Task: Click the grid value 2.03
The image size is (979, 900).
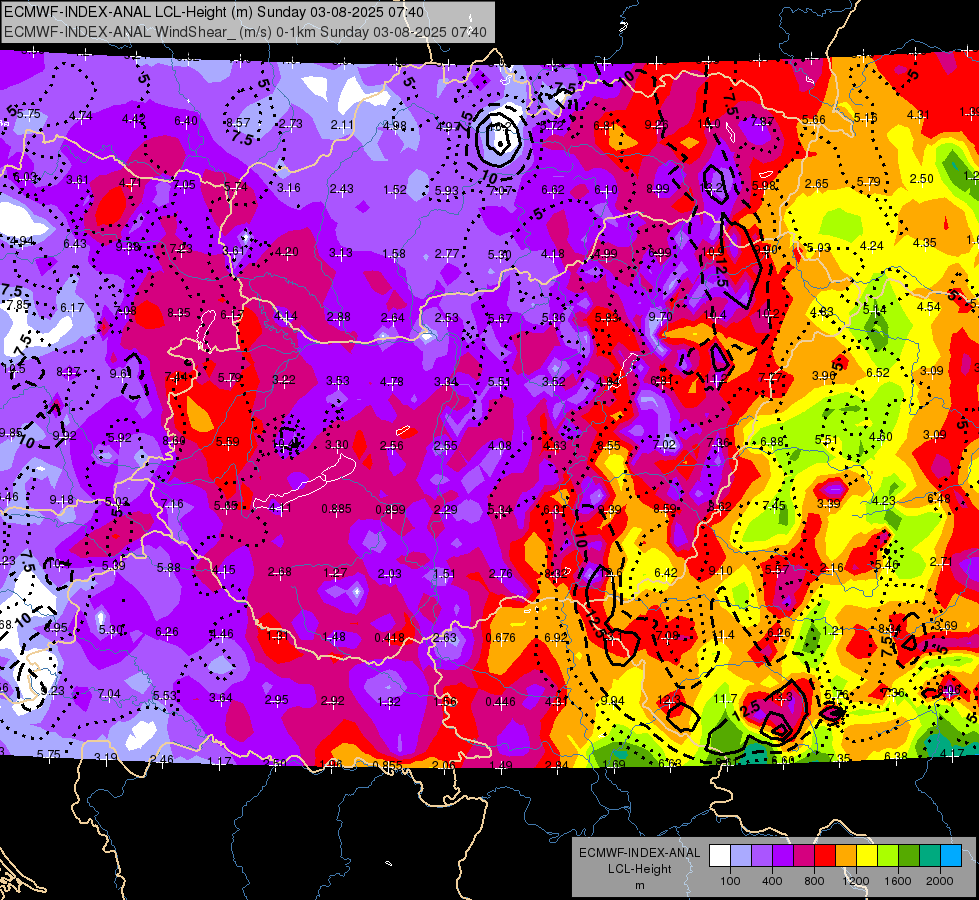Action: (390, 574)
